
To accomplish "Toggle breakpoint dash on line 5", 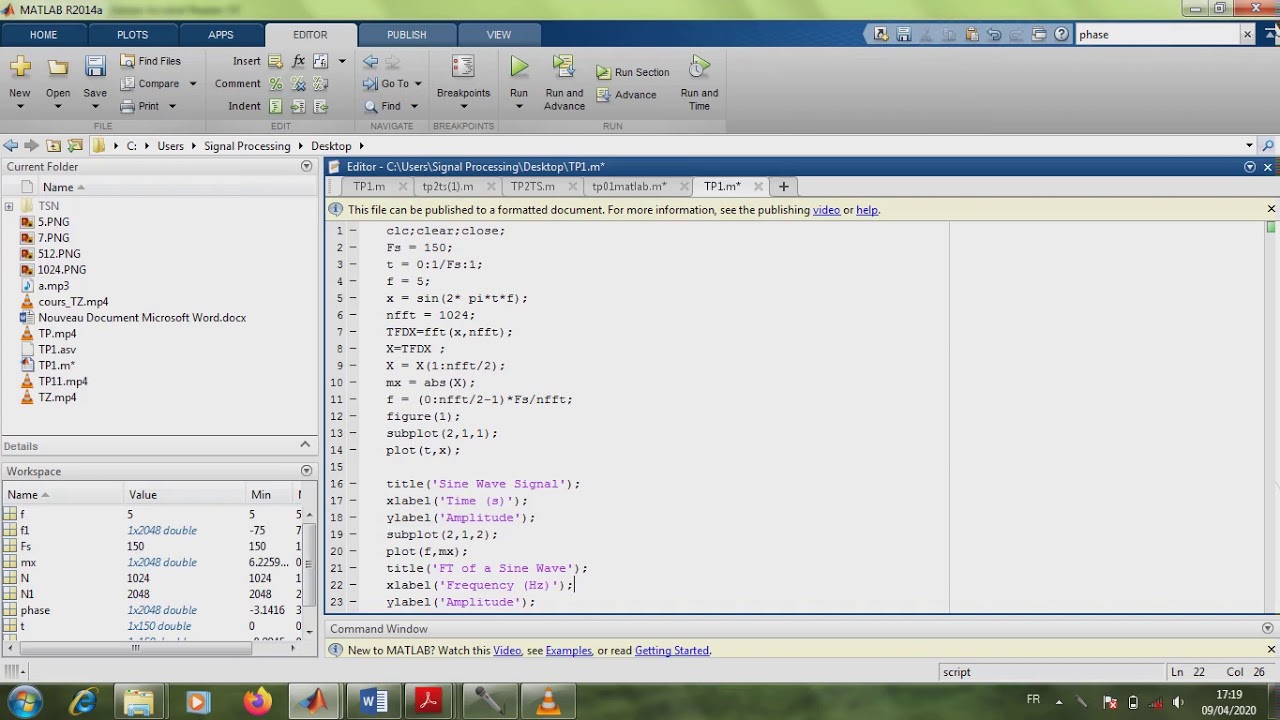I will [x=353, y=298].
